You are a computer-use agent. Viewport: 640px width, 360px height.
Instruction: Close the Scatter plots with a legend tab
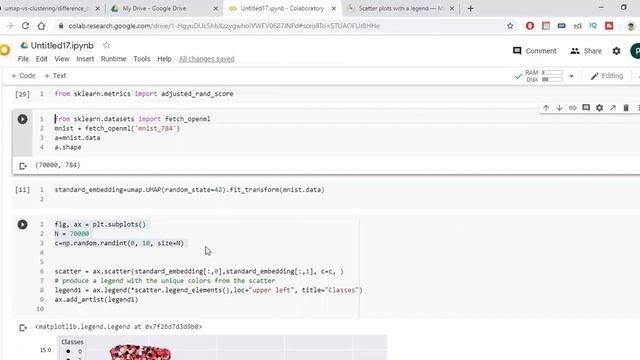452,8
